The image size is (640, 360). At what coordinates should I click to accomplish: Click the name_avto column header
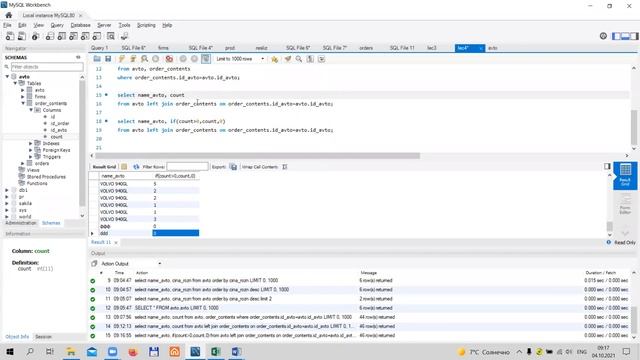113,176
